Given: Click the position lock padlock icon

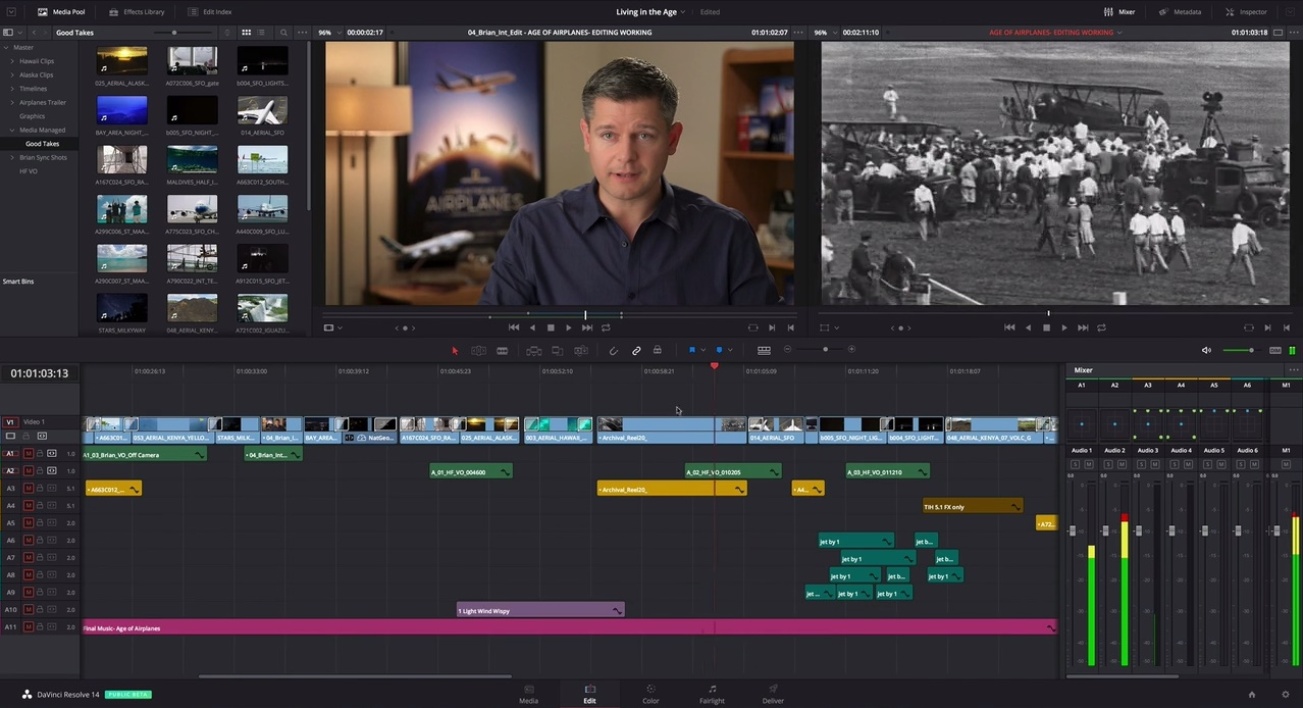Looking at the screenshot, I should pyautogui.click(x=657, y=350).
